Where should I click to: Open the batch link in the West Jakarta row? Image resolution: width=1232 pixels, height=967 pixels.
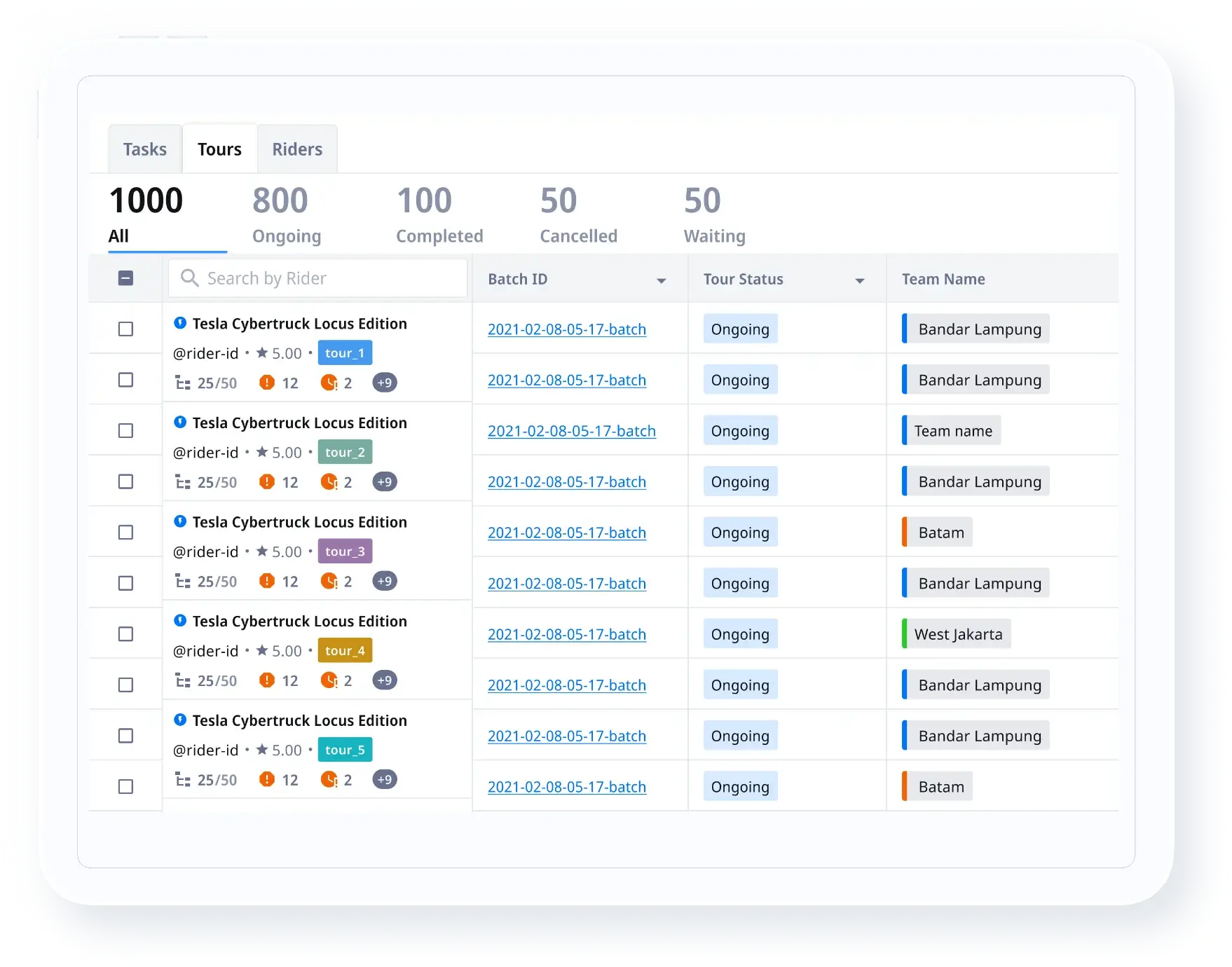point(567,634)
